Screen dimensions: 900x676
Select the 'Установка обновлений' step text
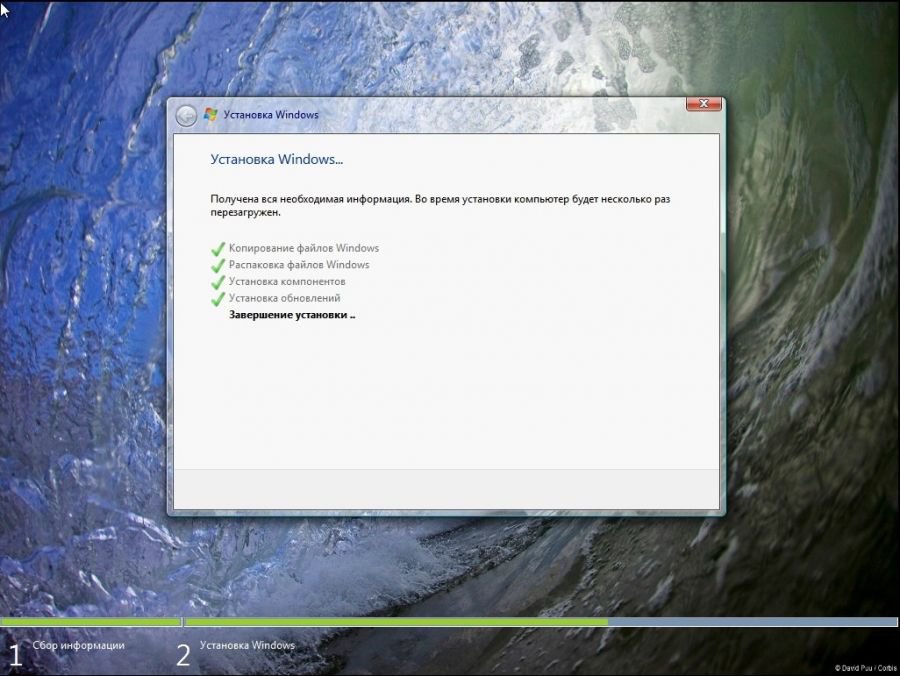coord(285,298)
